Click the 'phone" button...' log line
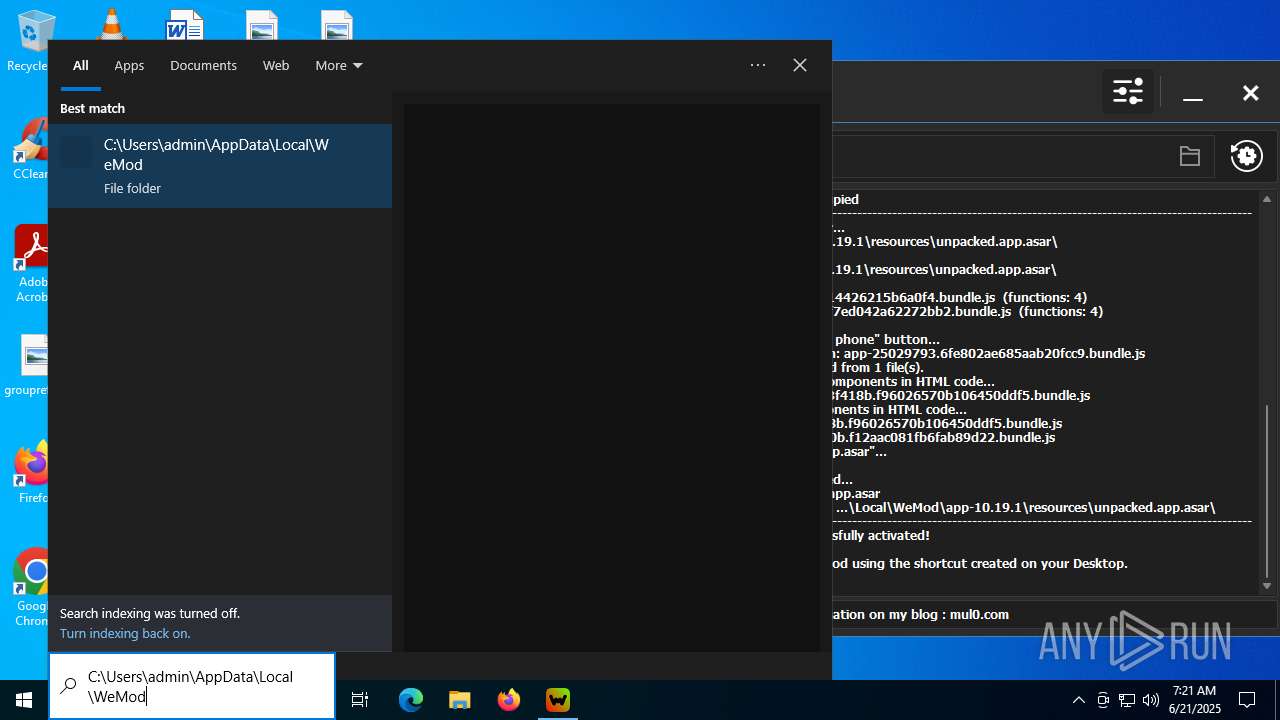This screenshot has height=720, width=1280. pos(887,339)
